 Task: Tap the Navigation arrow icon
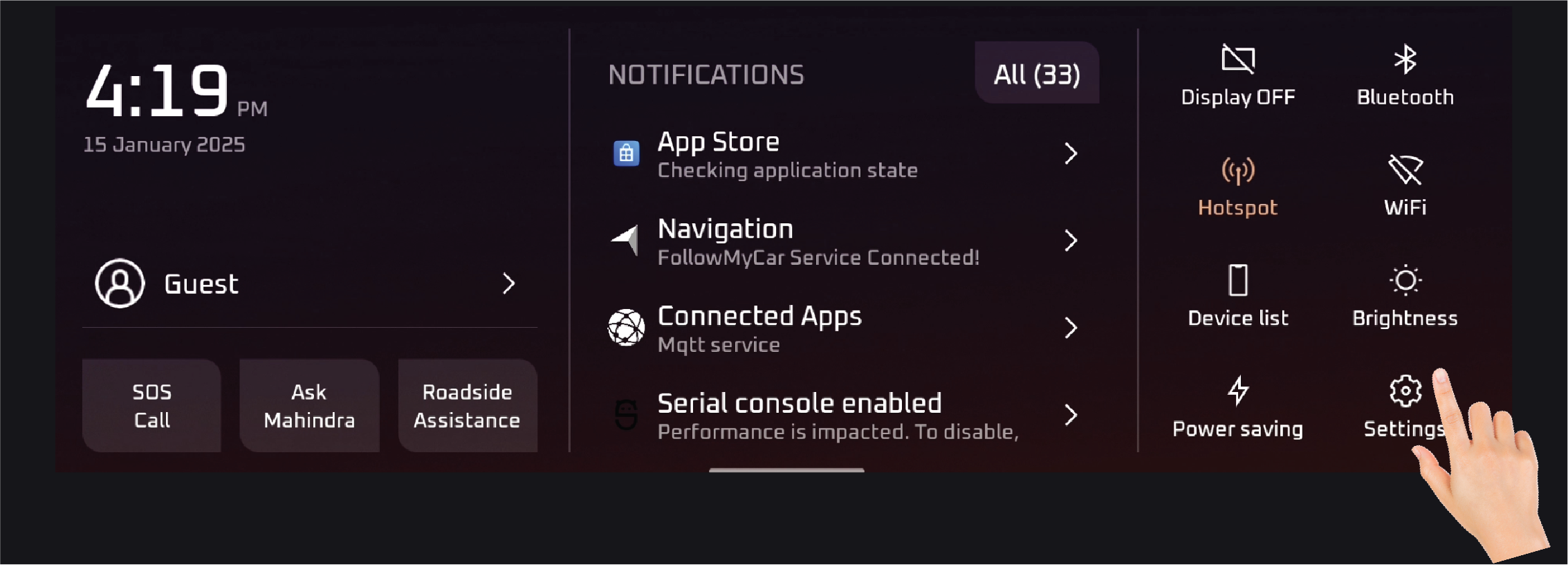pos(625,240)
